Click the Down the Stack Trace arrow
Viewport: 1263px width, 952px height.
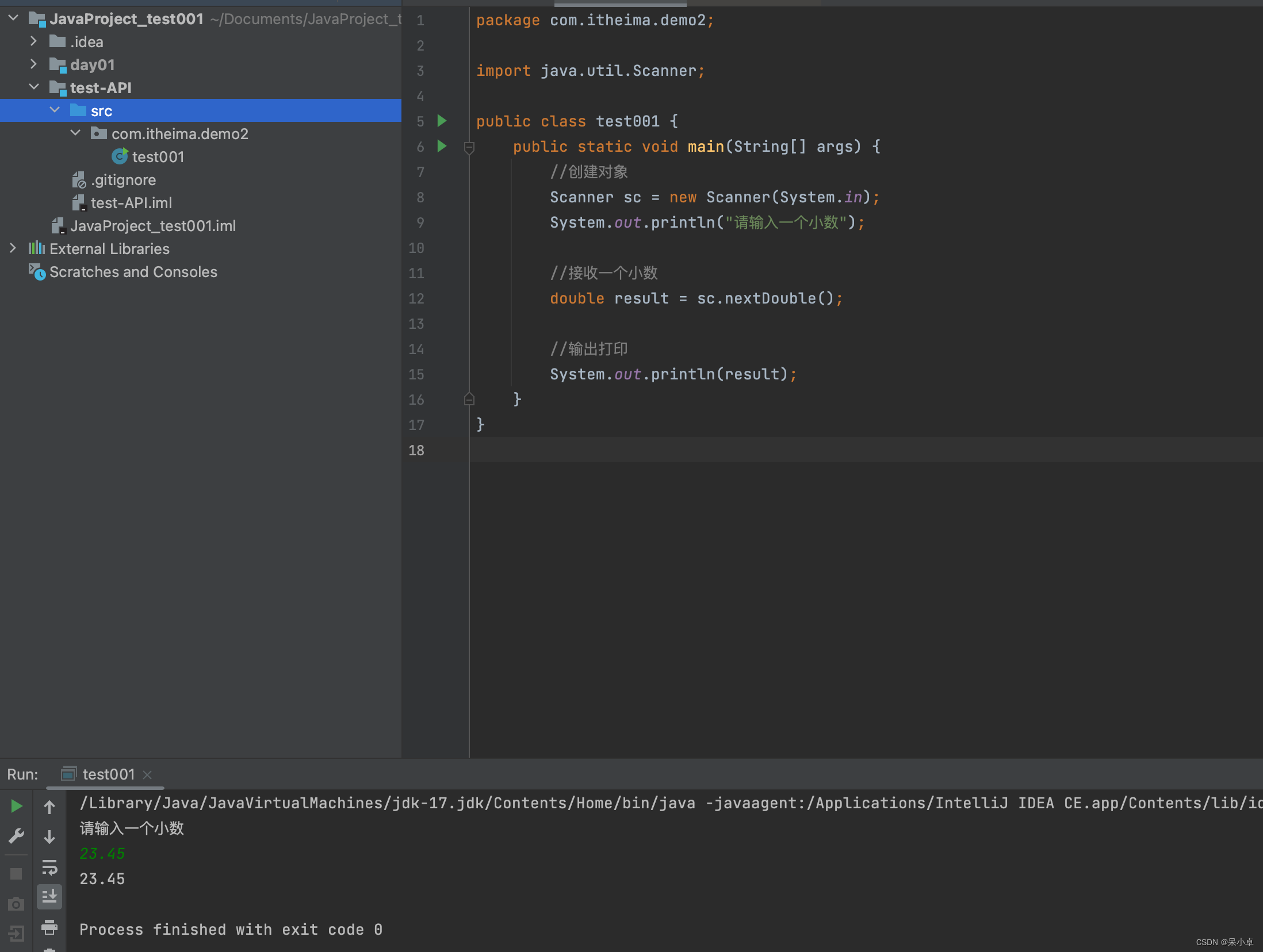[x=49, y=836]
